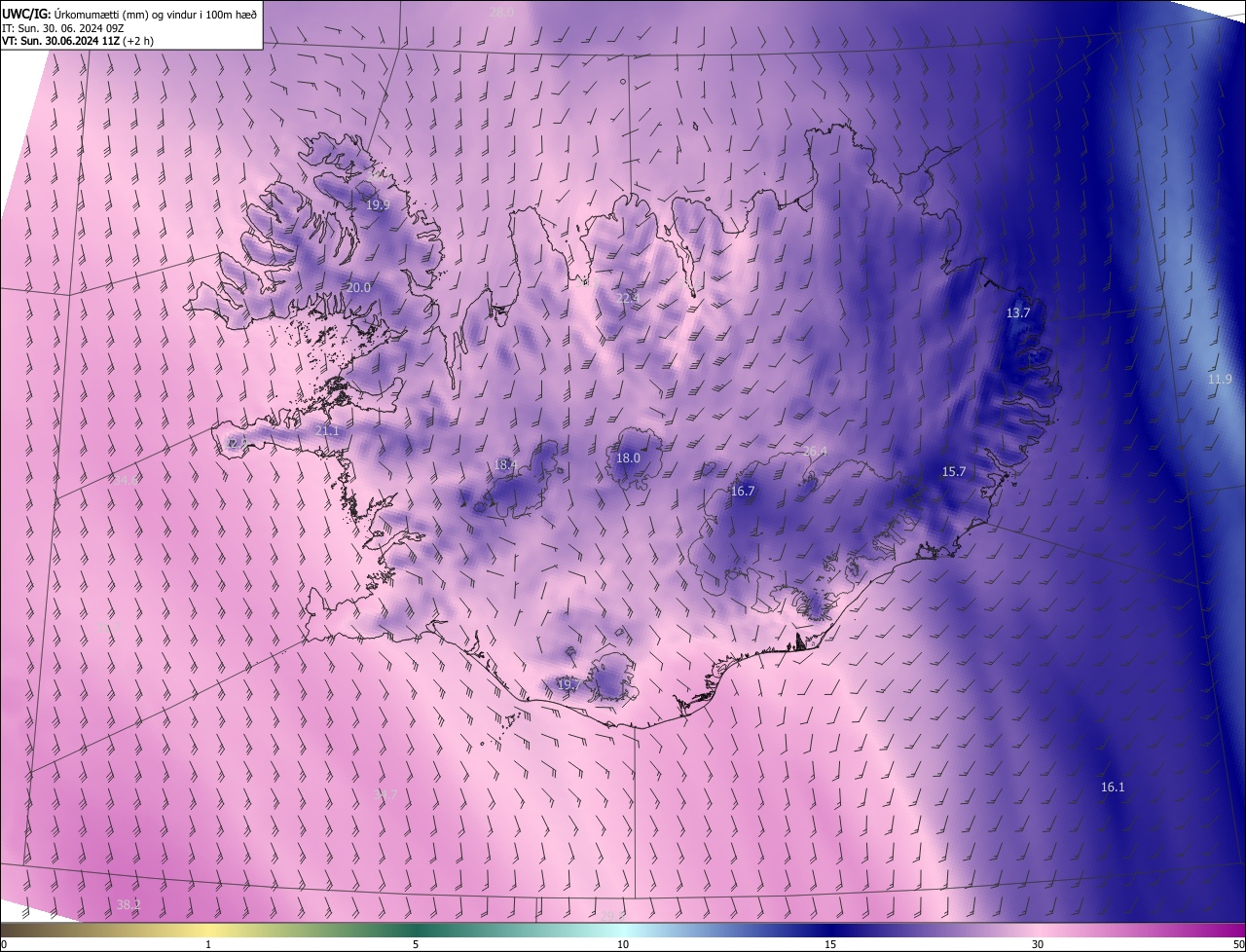This screenshot has height=952, width=1246.
Task: Click the 18.4 value label on the map
Action: pyautogui.click(x=505, y=465)
